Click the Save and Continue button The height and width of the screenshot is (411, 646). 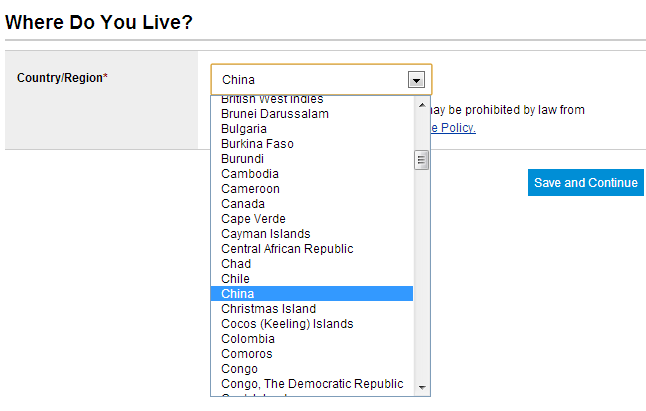[x=585, y=183]
